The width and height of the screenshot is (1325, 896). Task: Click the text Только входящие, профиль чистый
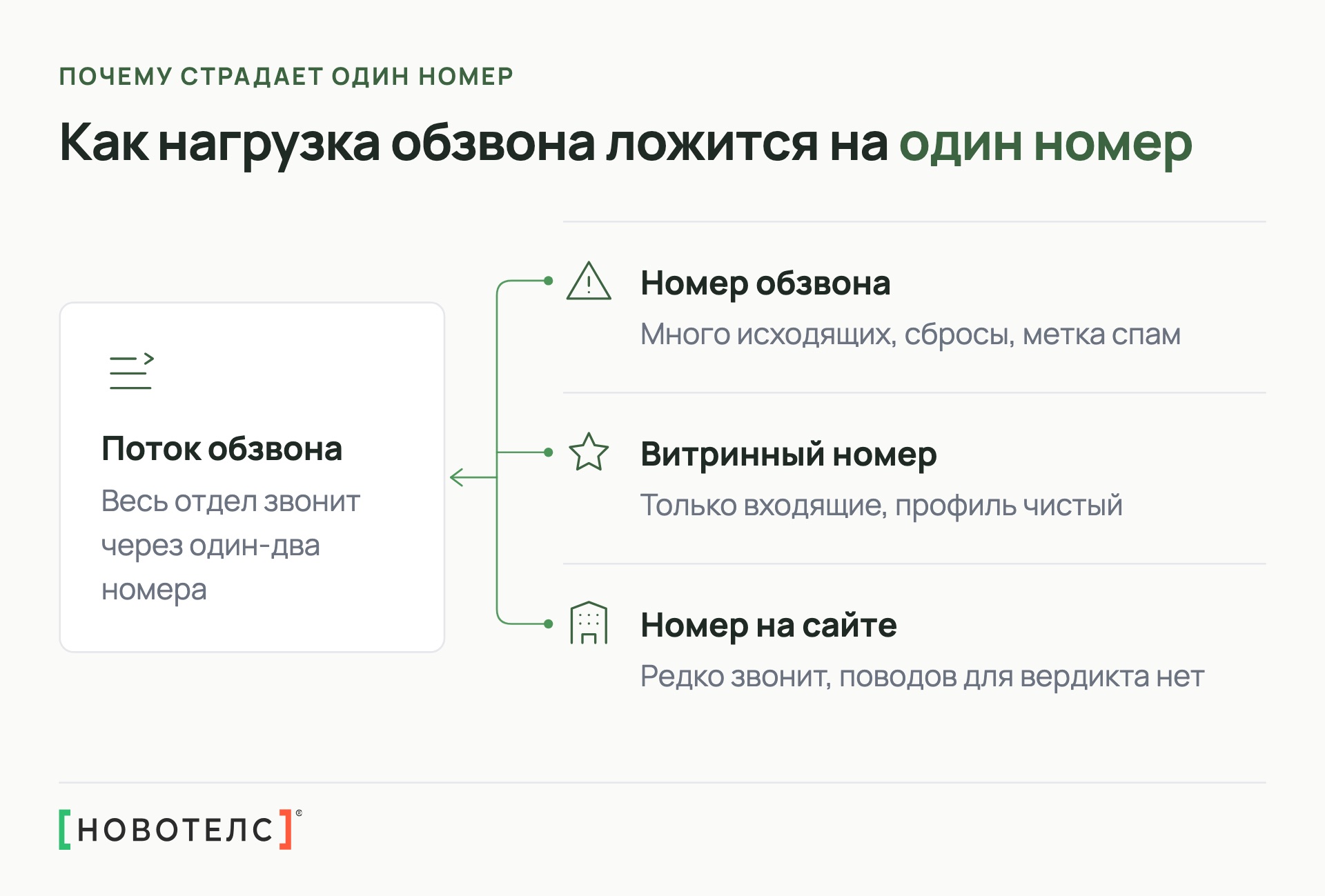pos(881,506)
